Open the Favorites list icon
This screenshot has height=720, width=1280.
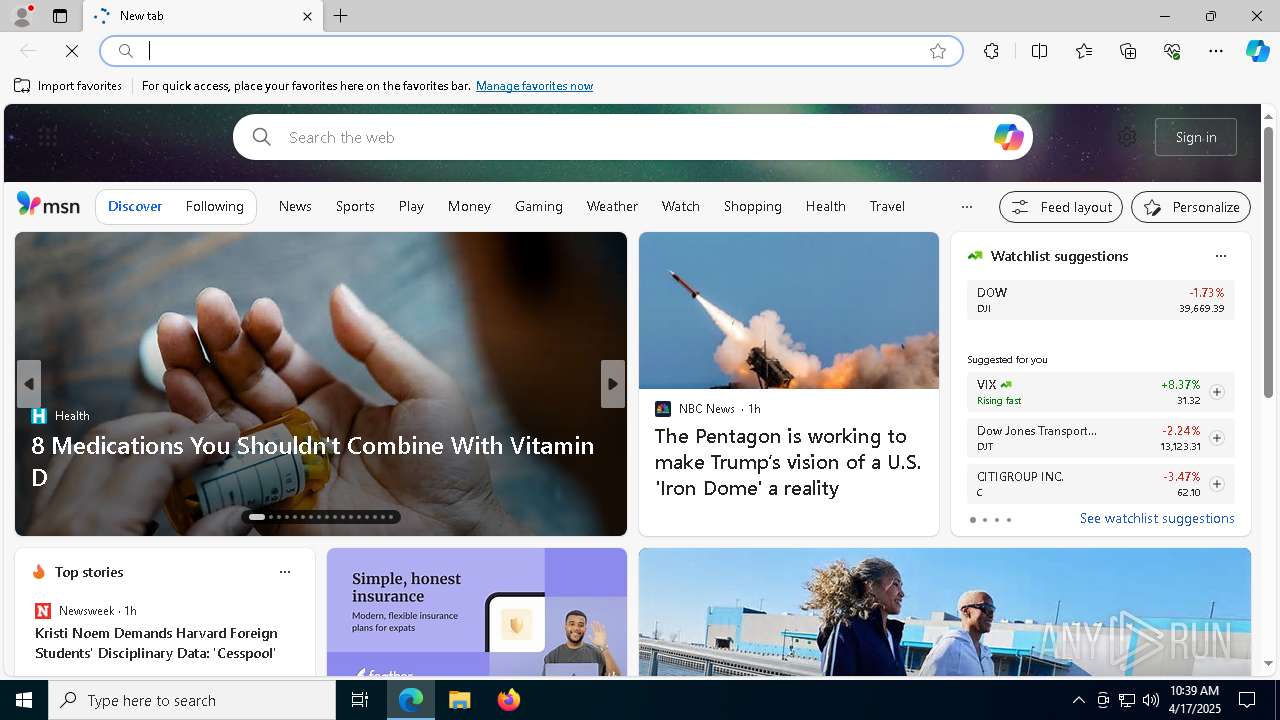click(x=1084, y=51)
